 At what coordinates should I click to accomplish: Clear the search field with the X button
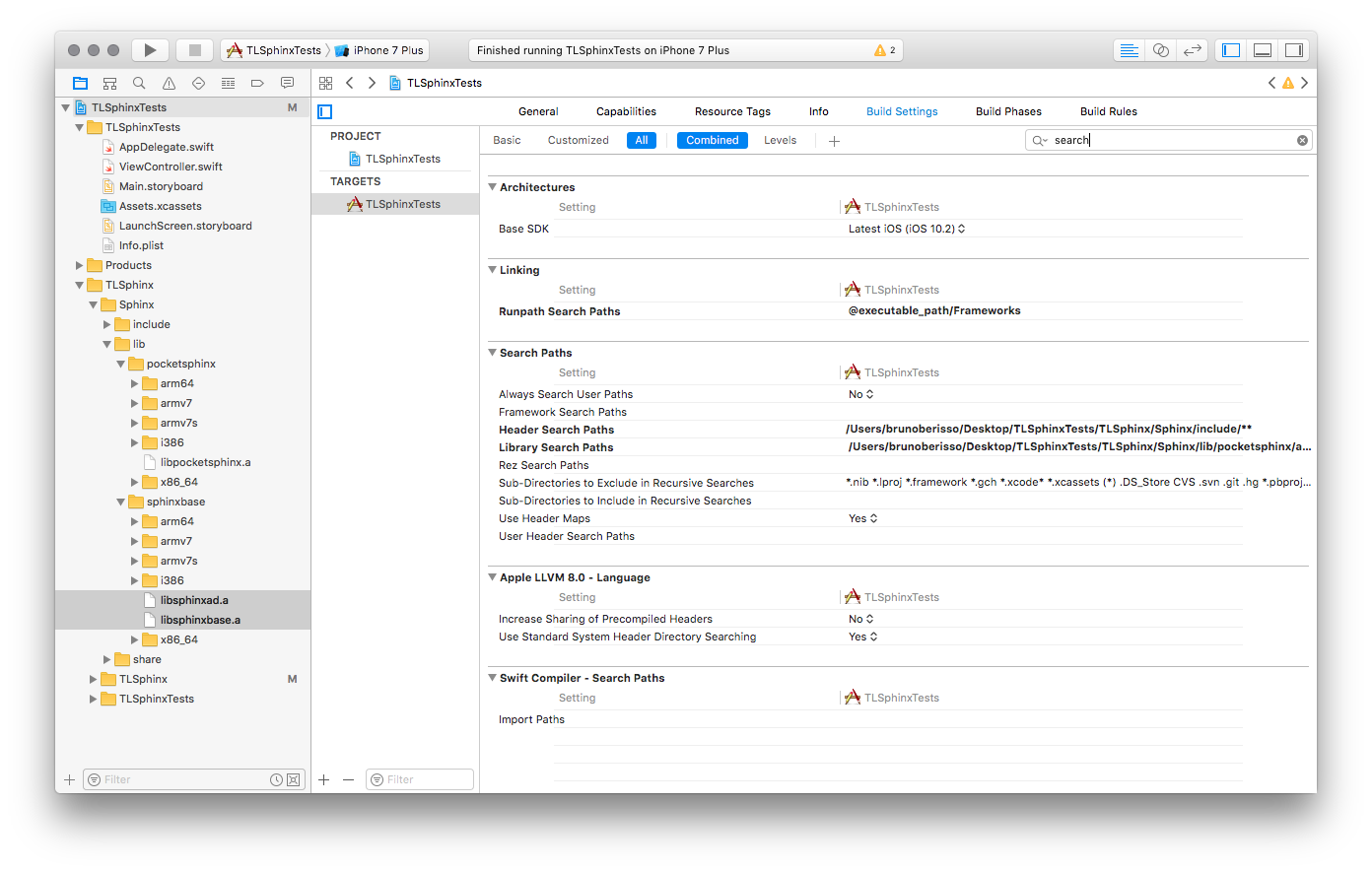point(1302,140)
